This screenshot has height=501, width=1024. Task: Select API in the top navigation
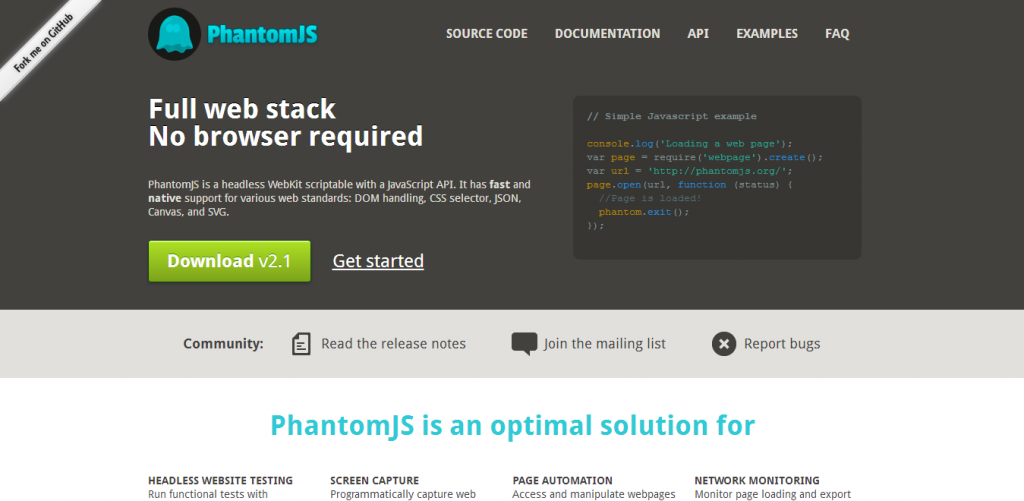tap(698, 34)
